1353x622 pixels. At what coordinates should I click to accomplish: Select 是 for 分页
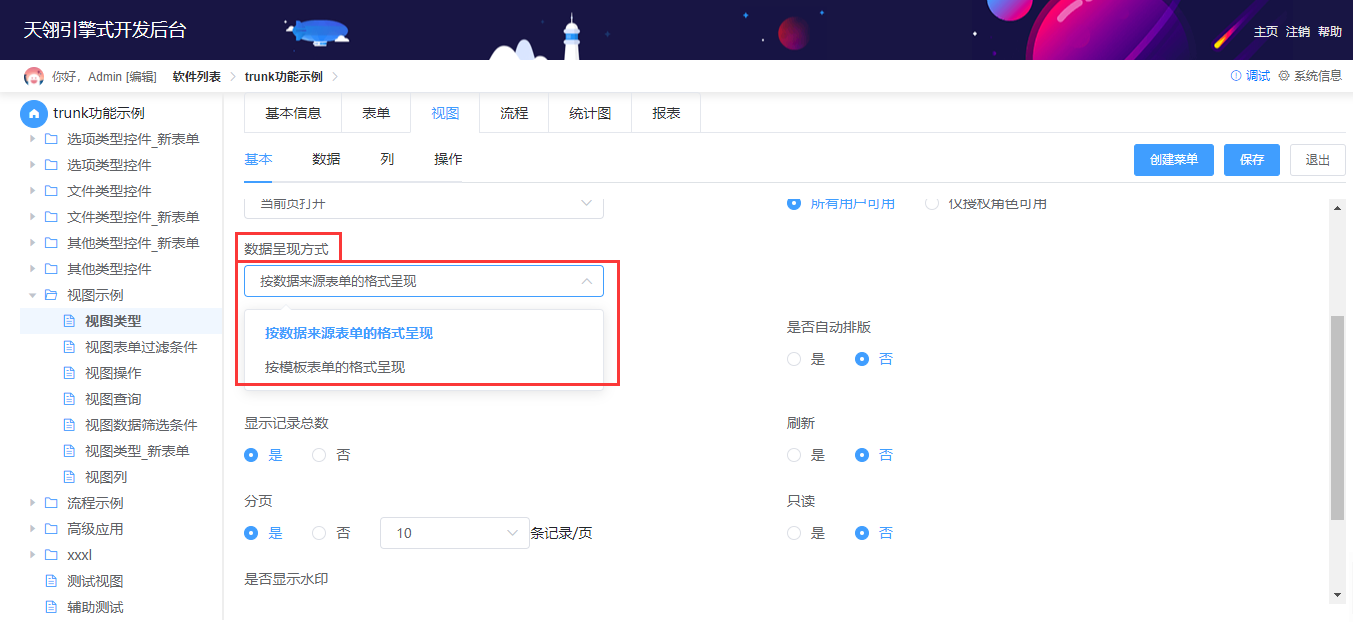click(x=252, y=533)
